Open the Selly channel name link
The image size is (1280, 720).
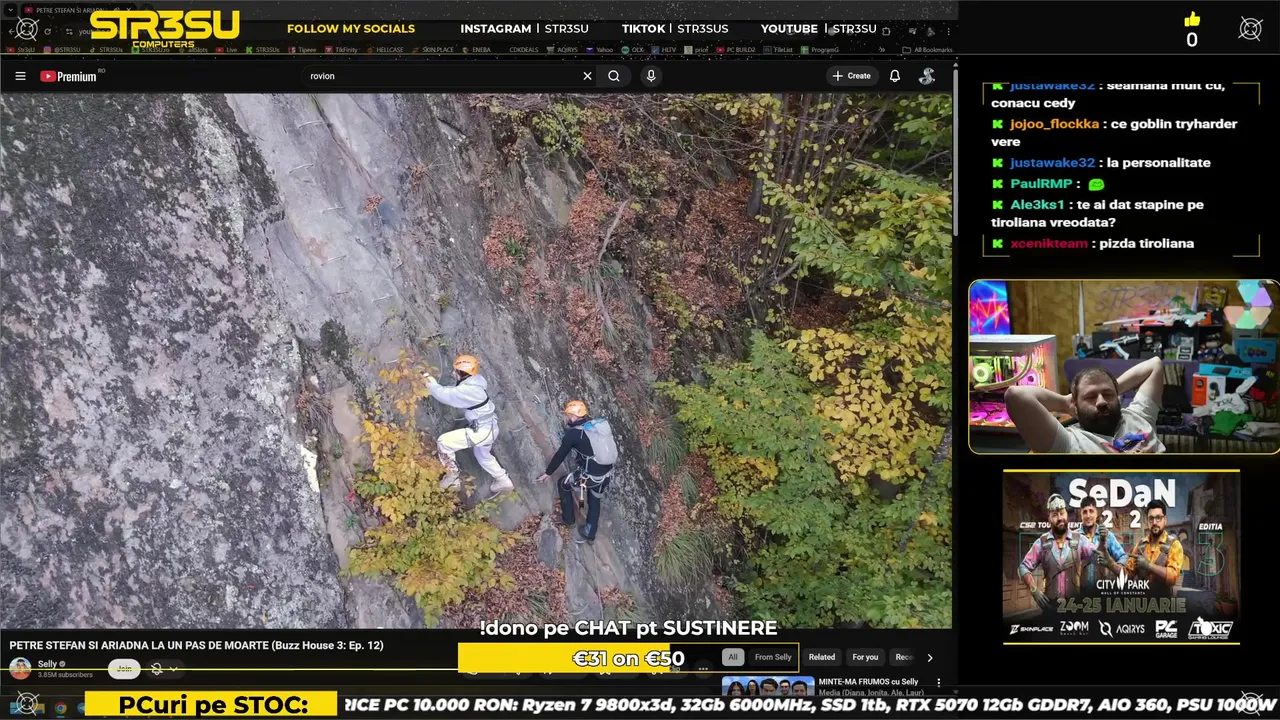pos(47,664)
